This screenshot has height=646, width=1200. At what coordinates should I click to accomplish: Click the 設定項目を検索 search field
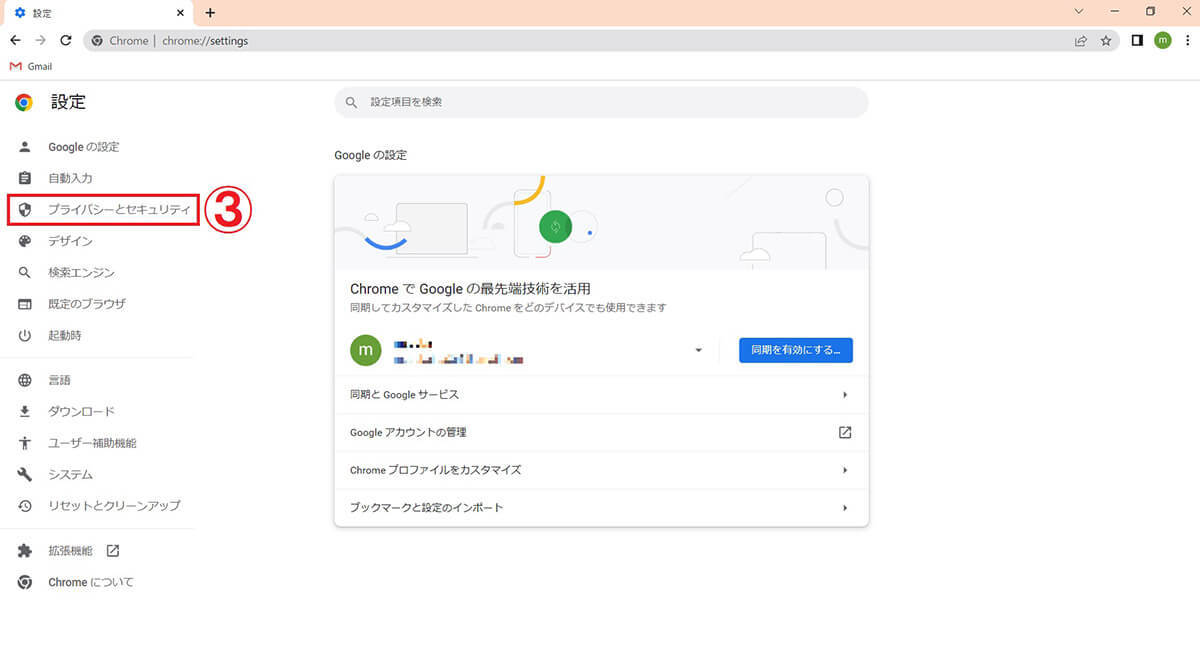pyautogui.click(x=601, y=102)
